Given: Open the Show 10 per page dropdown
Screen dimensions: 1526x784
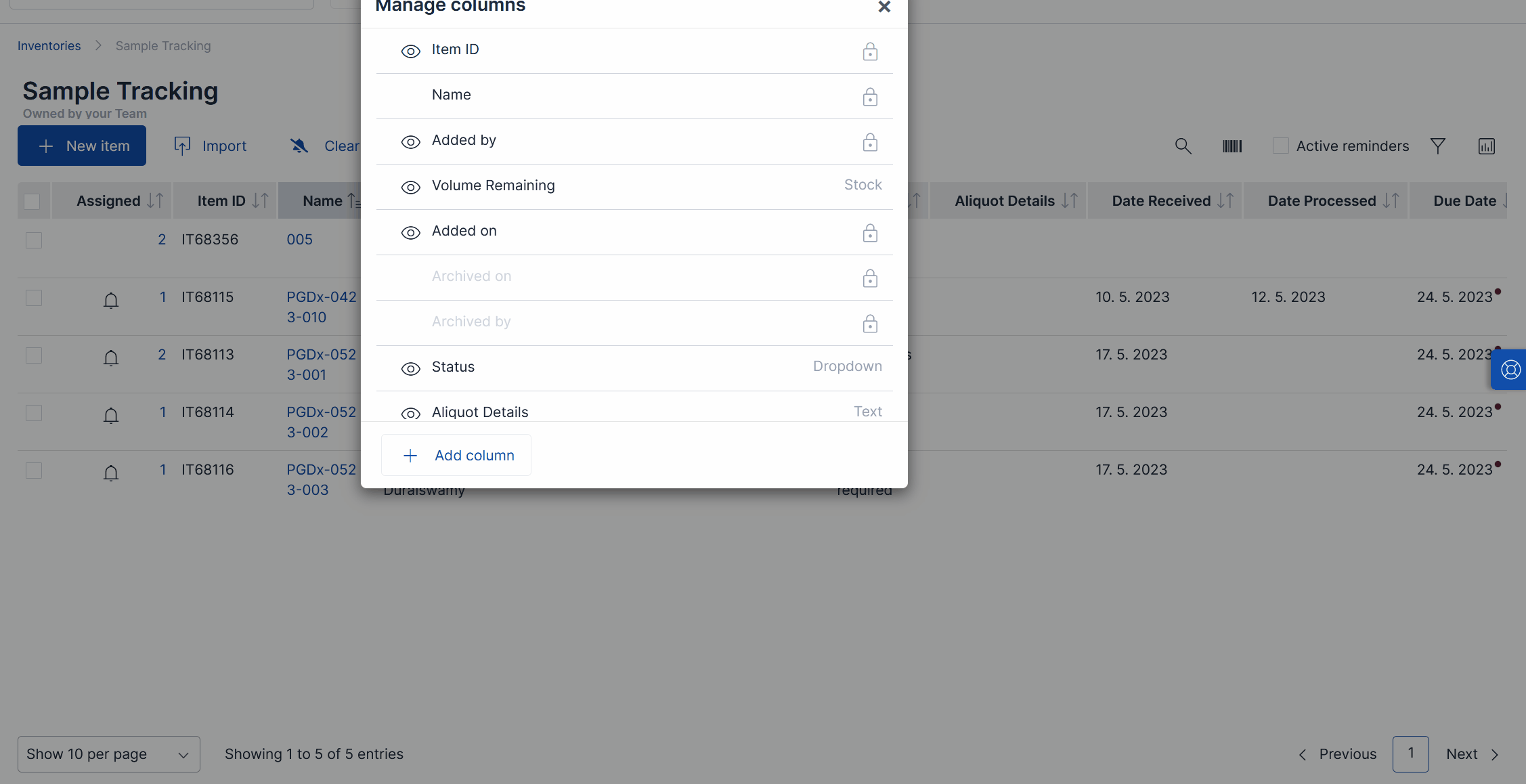Looking at the screenshot, I should 108,754.
